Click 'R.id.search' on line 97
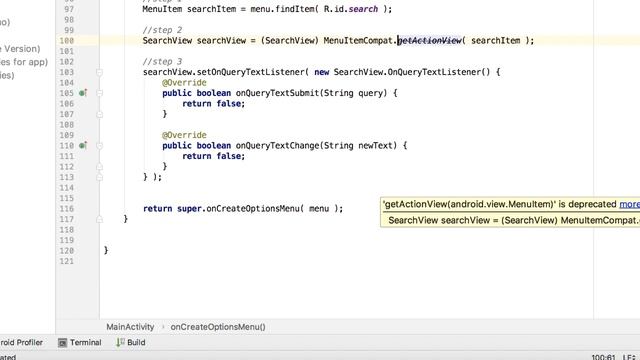This screenshot has height=360, width=640. click(x=351, y=9)
